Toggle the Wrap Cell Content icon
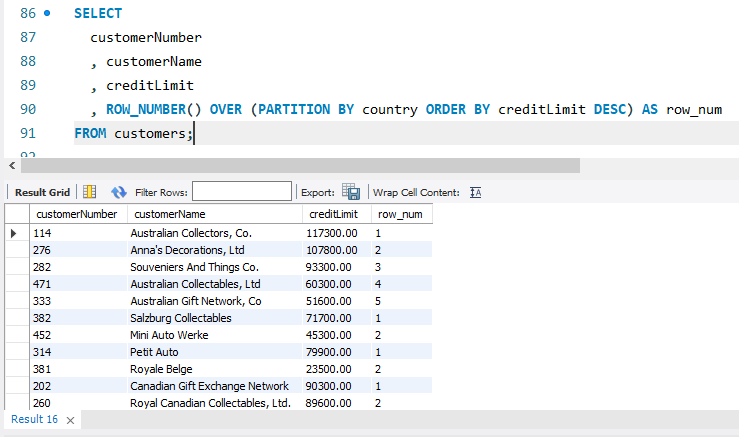Viewport: 739px width, 437px height. 476,192
